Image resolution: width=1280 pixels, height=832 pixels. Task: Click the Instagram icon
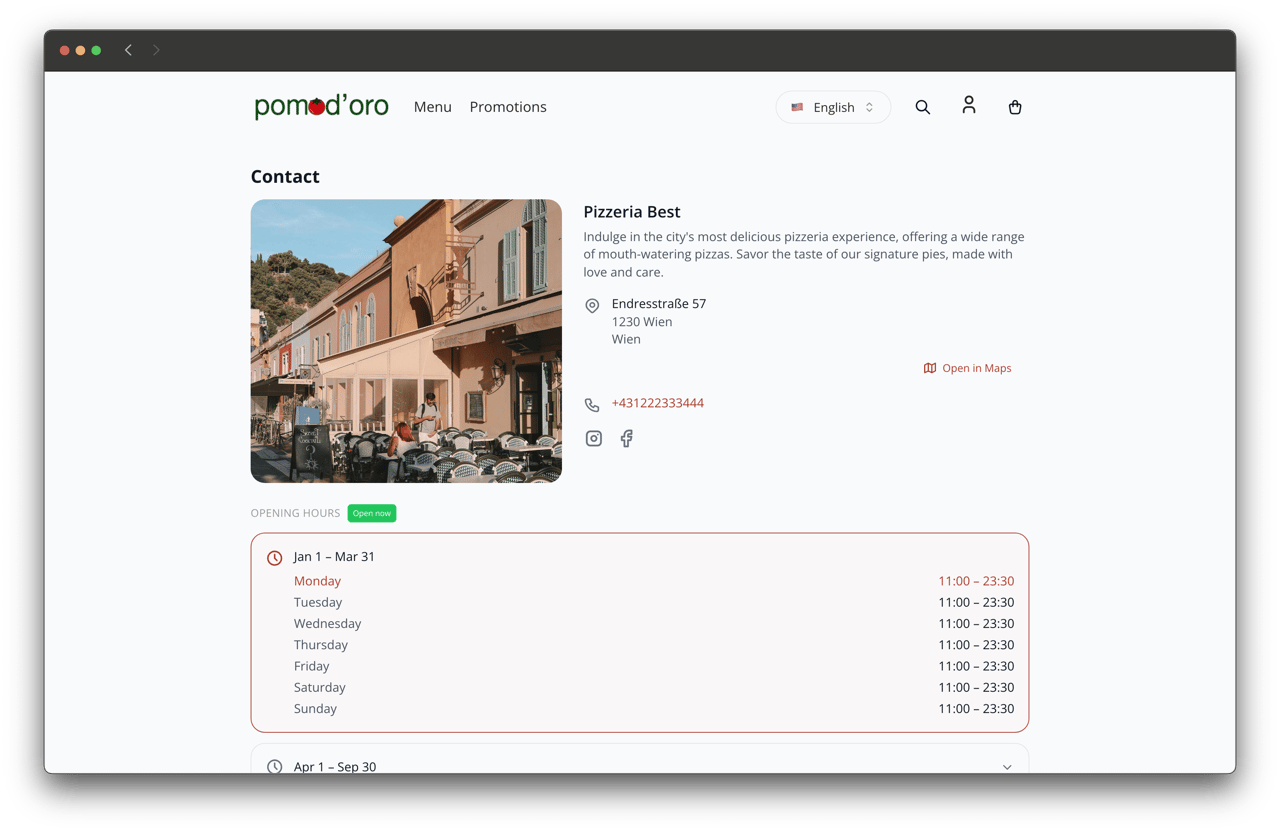(594, 438)
